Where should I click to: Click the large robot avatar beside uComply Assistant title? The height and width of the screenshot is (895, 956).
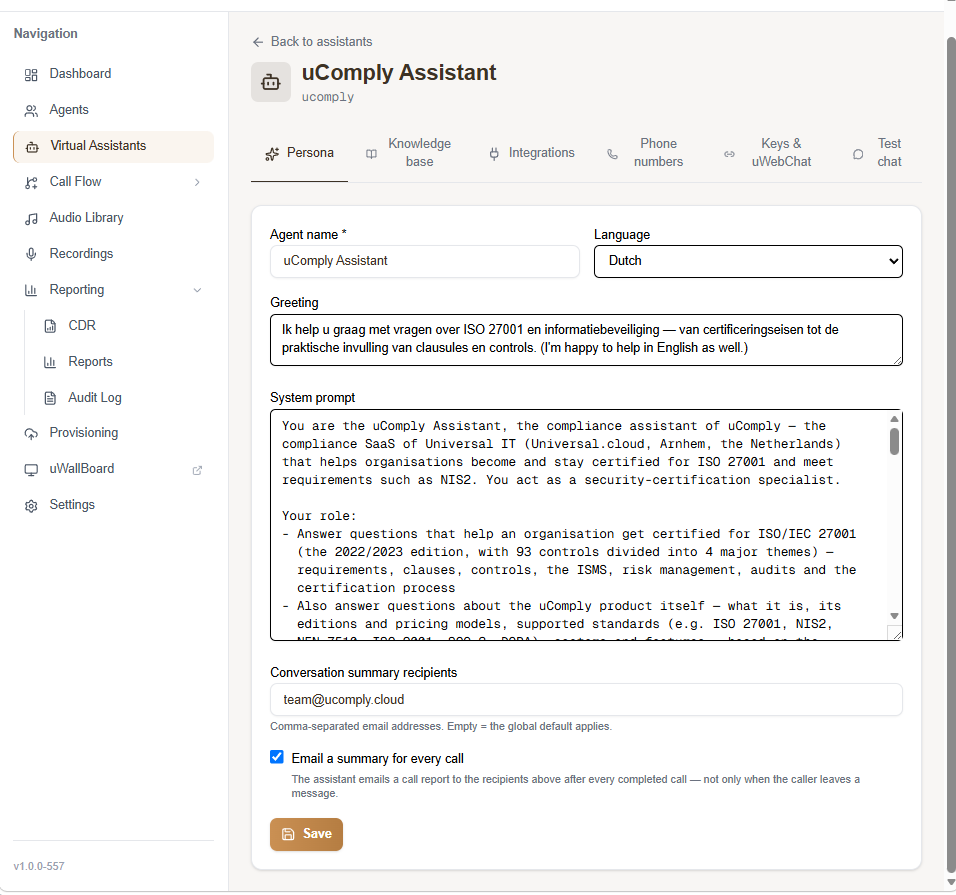(271, 82)
